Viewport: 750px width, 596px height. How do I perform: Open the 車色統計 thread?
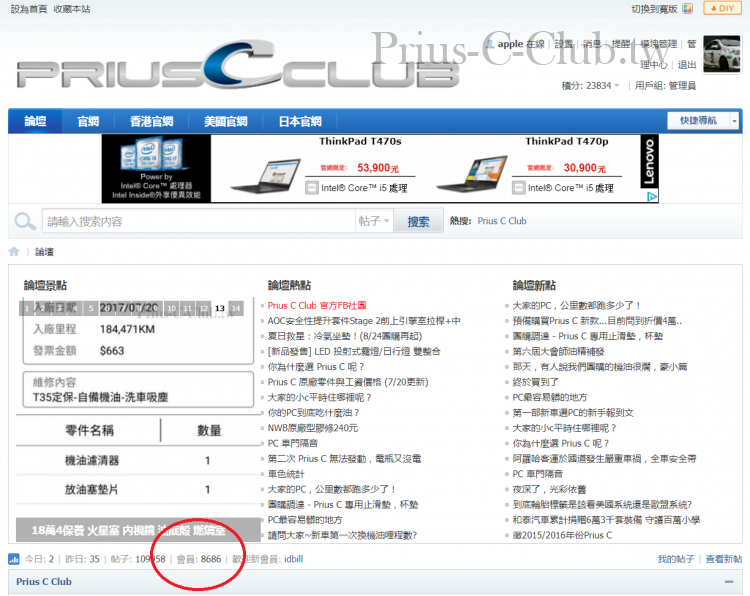[x=286, y=474]
